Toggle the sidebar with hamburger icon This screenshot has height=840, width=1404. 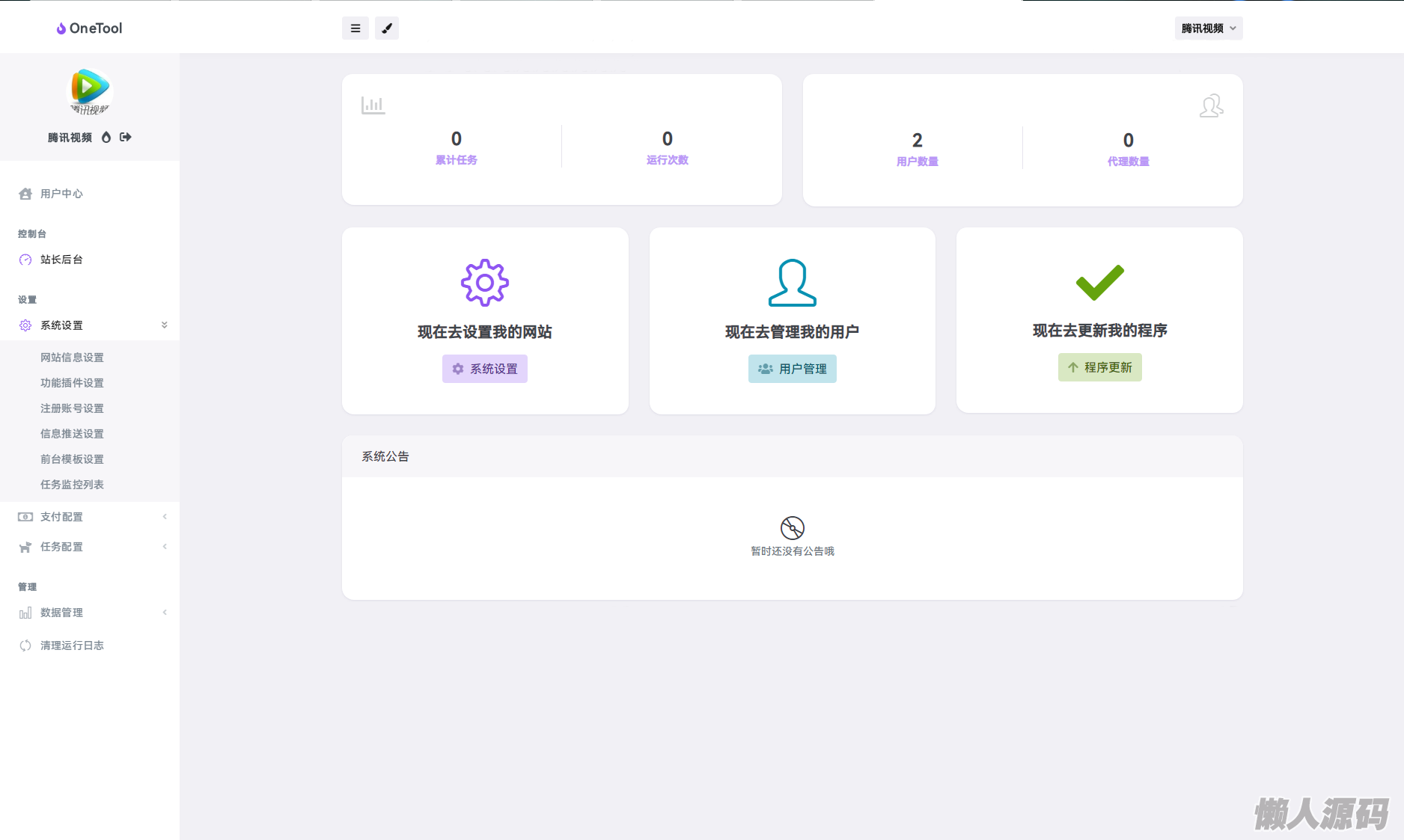point(355,28)
